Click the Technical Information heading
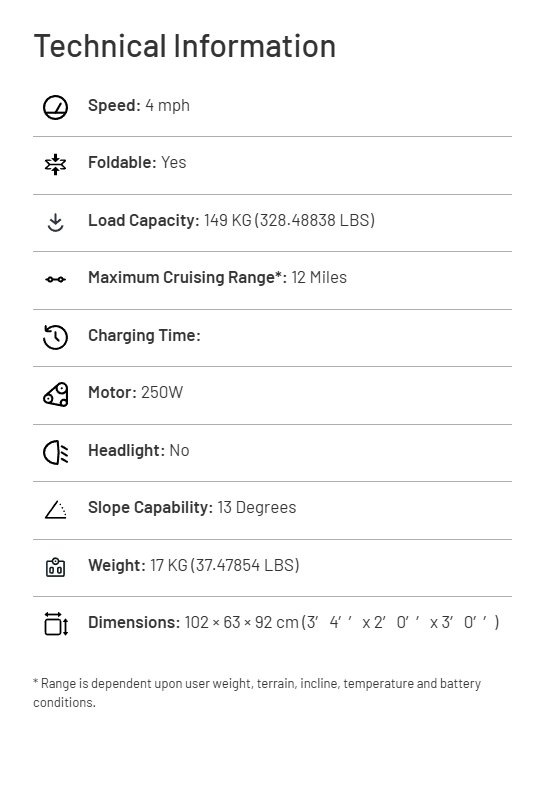Screen dimensions: 541x810 tap(185, 46)
